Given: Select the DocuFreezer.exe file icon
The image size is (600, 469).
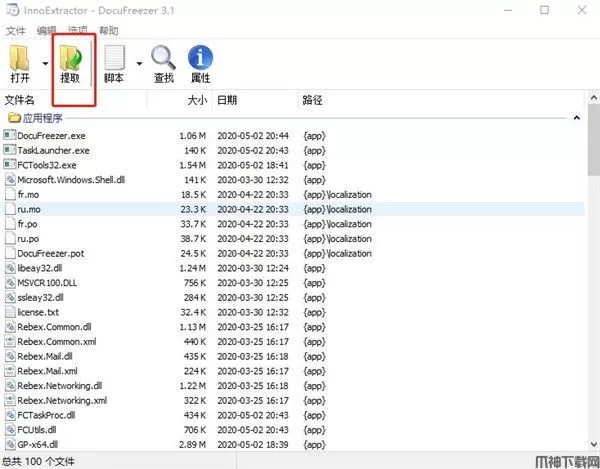Looking at the screenshot, I should point(10,135).
